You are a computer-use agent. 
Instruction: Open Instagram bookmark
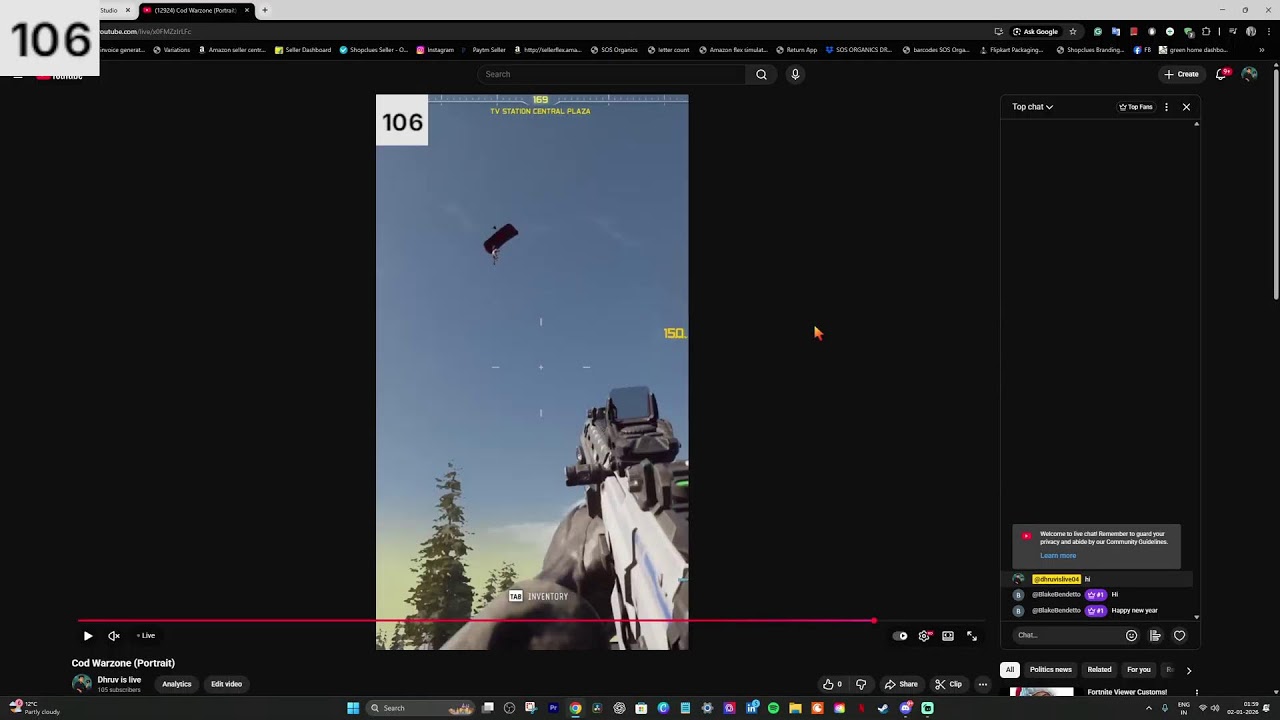click(435, 50)
